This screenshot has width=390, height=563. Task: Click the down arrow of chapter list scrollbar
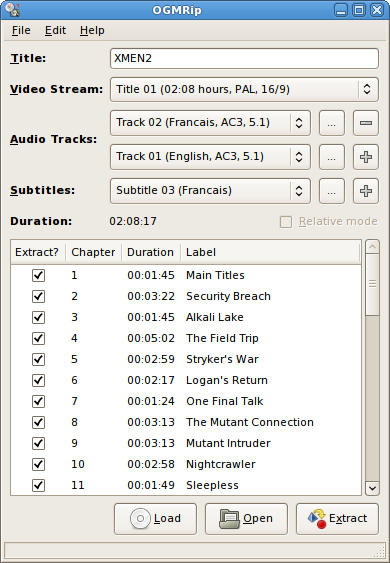[x=372, y=488]
